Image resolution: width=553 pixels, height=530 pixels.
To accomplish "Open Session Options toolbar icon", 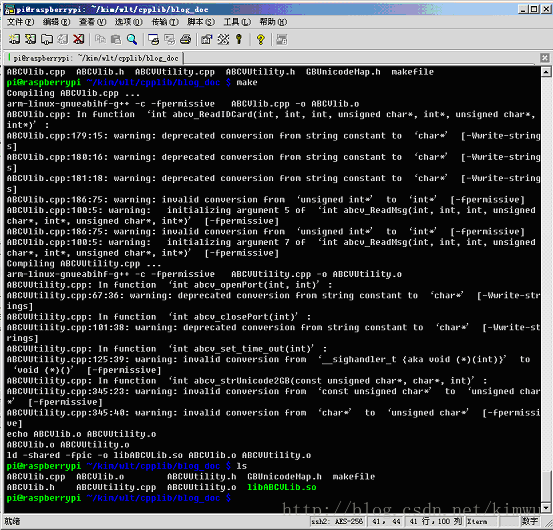I will click(207, 39).
